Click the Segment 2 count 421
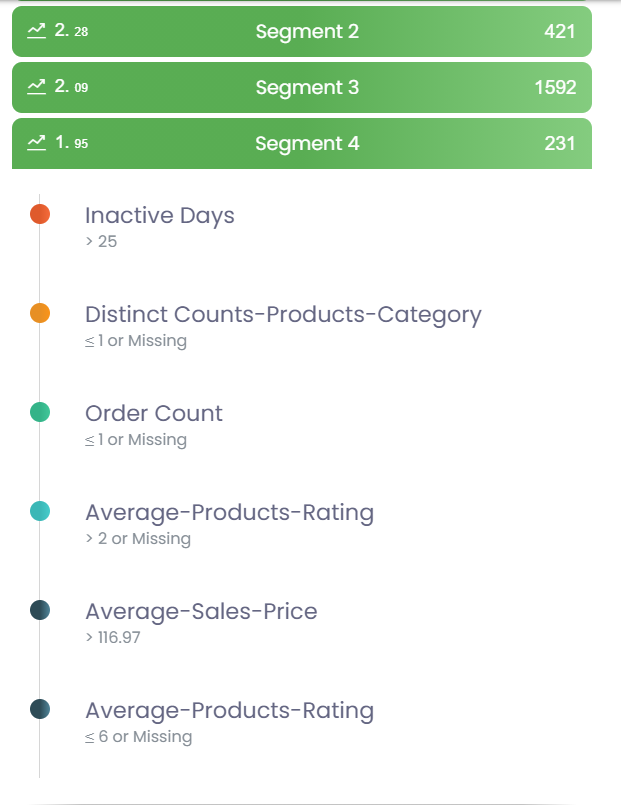Screen dimensions: 621x807 click(559, 31)
